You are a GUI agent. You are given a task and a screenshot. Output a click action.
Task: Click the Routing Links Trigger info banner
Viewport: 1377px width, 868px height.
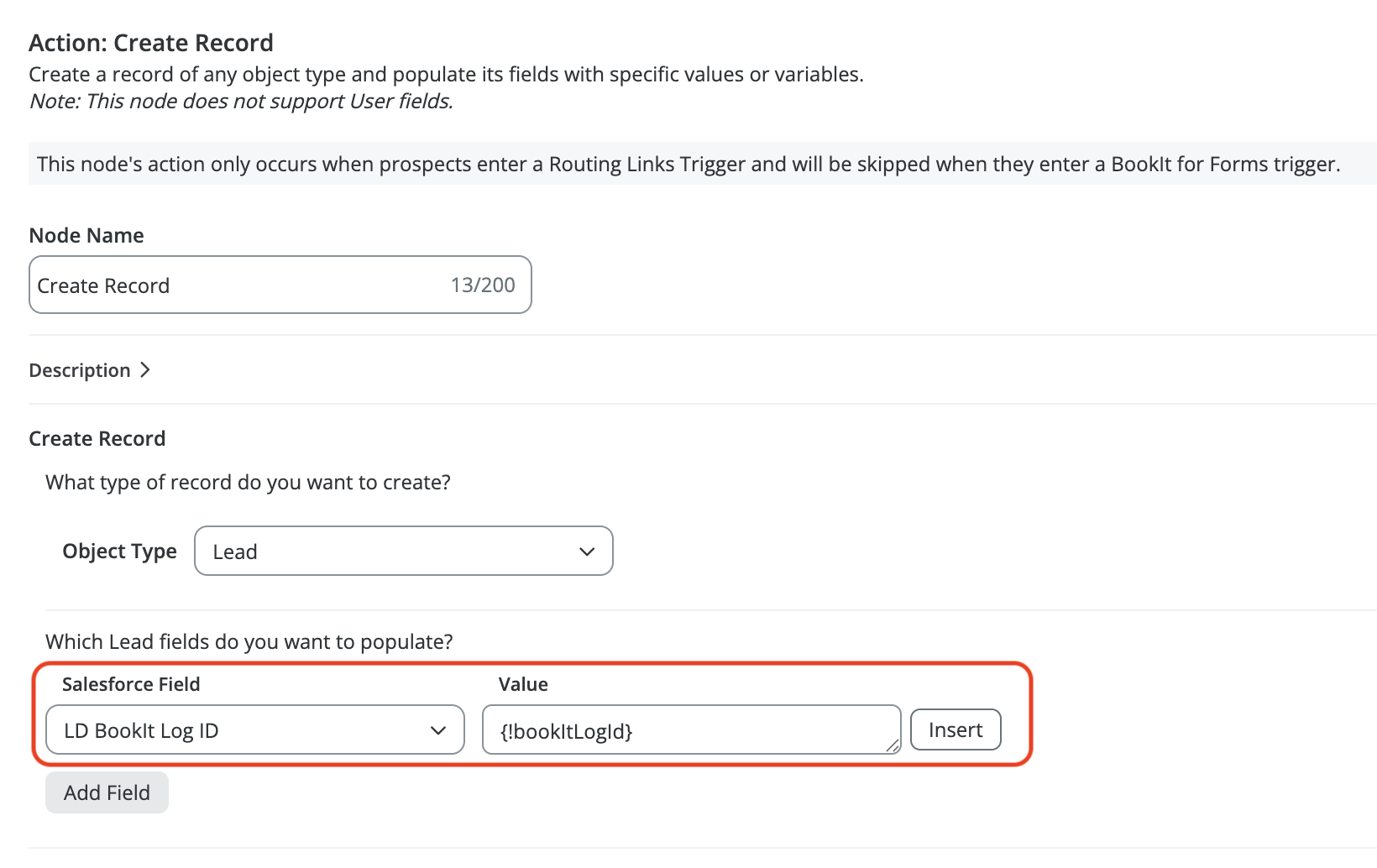point(688,164)
